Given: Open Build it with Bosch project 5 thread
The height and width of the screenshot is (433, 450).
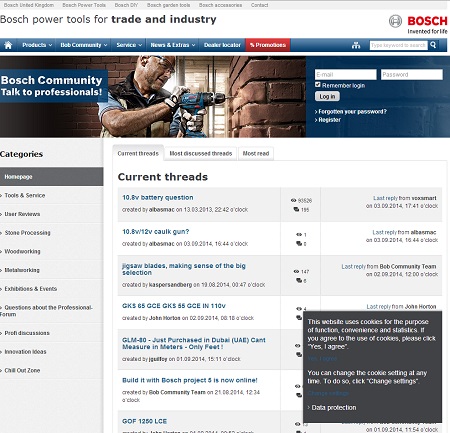Looking at the screenshot, I should click(x=190, y=380).
